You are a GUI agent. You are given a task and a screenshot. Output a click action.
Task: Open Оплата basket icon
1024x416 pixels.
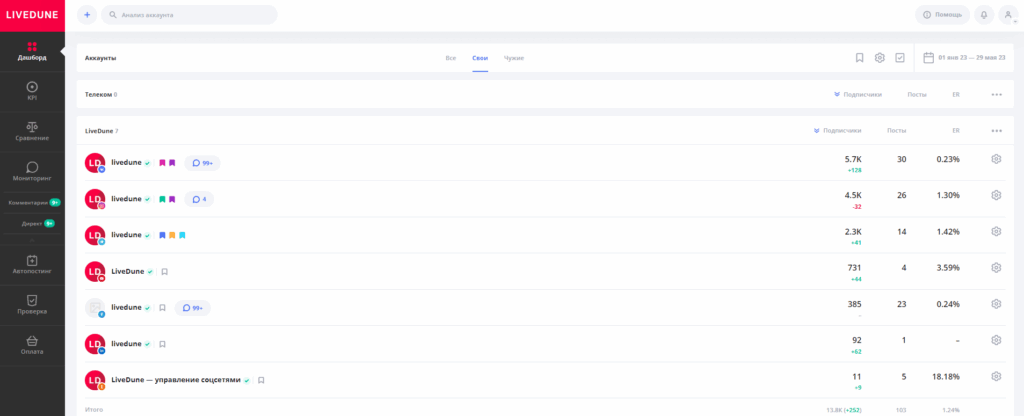coord(32,341)
